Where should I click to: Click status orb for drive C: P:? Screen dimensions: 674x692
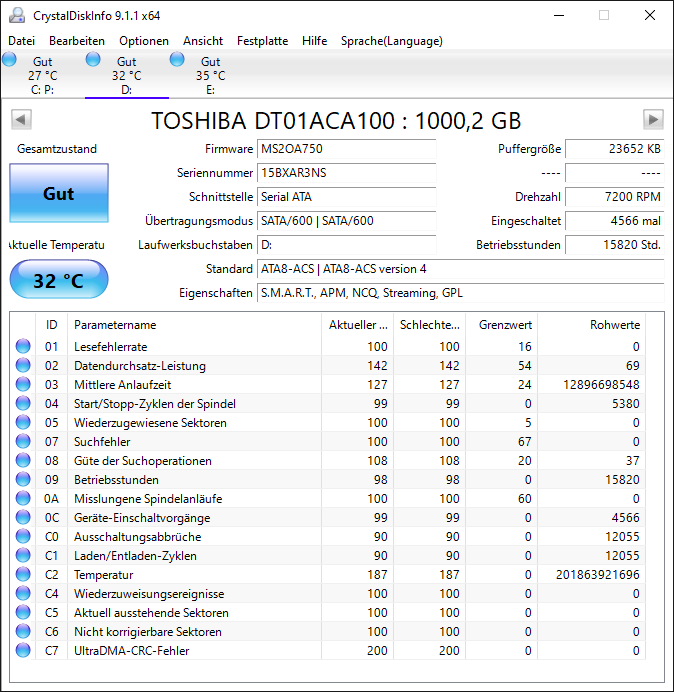[x=9, y=59]
